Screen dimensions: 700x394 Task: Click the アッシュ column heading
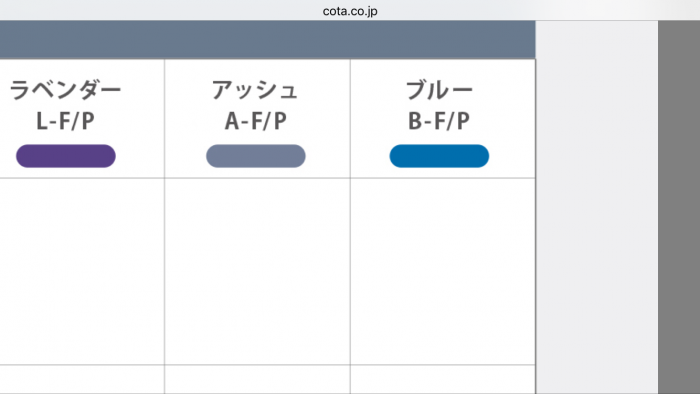tap(255, 90)
